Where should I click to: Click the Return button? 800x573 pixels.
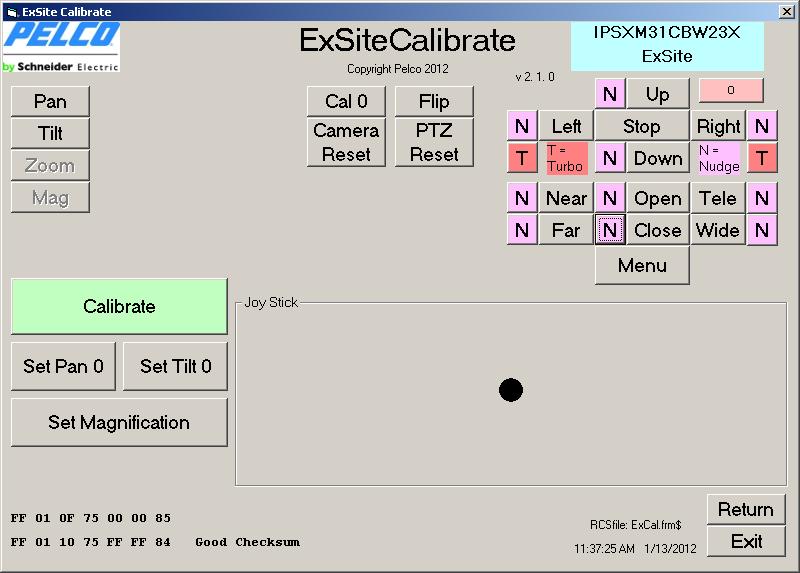point(746,509)
